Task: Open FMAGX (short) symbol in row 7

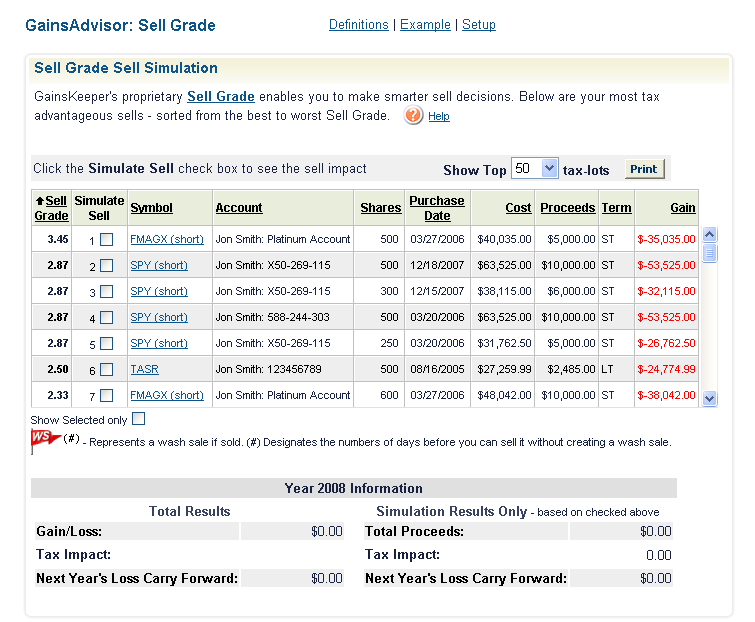Action: (167, 395)
